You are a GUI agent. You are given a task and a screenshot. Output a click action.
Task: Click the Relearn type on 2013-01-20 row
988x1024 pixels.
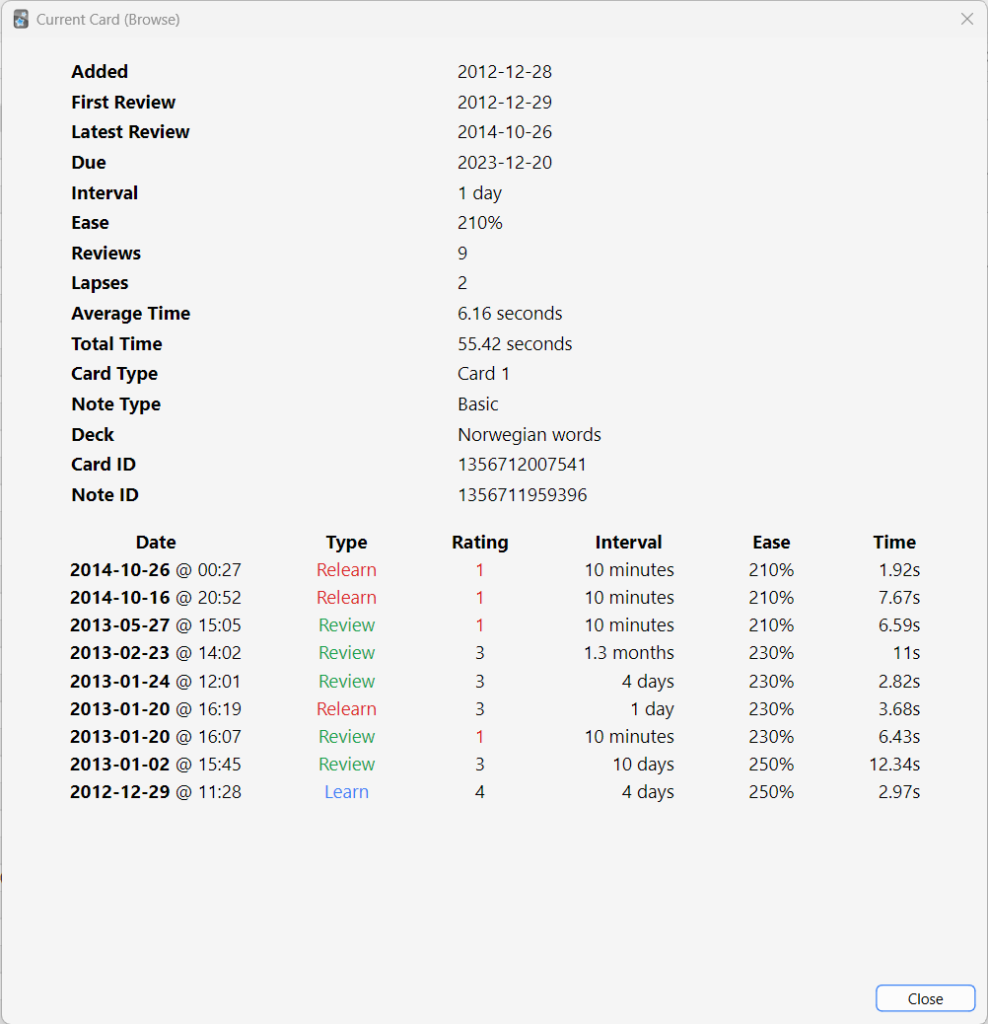tap(346, 709)
